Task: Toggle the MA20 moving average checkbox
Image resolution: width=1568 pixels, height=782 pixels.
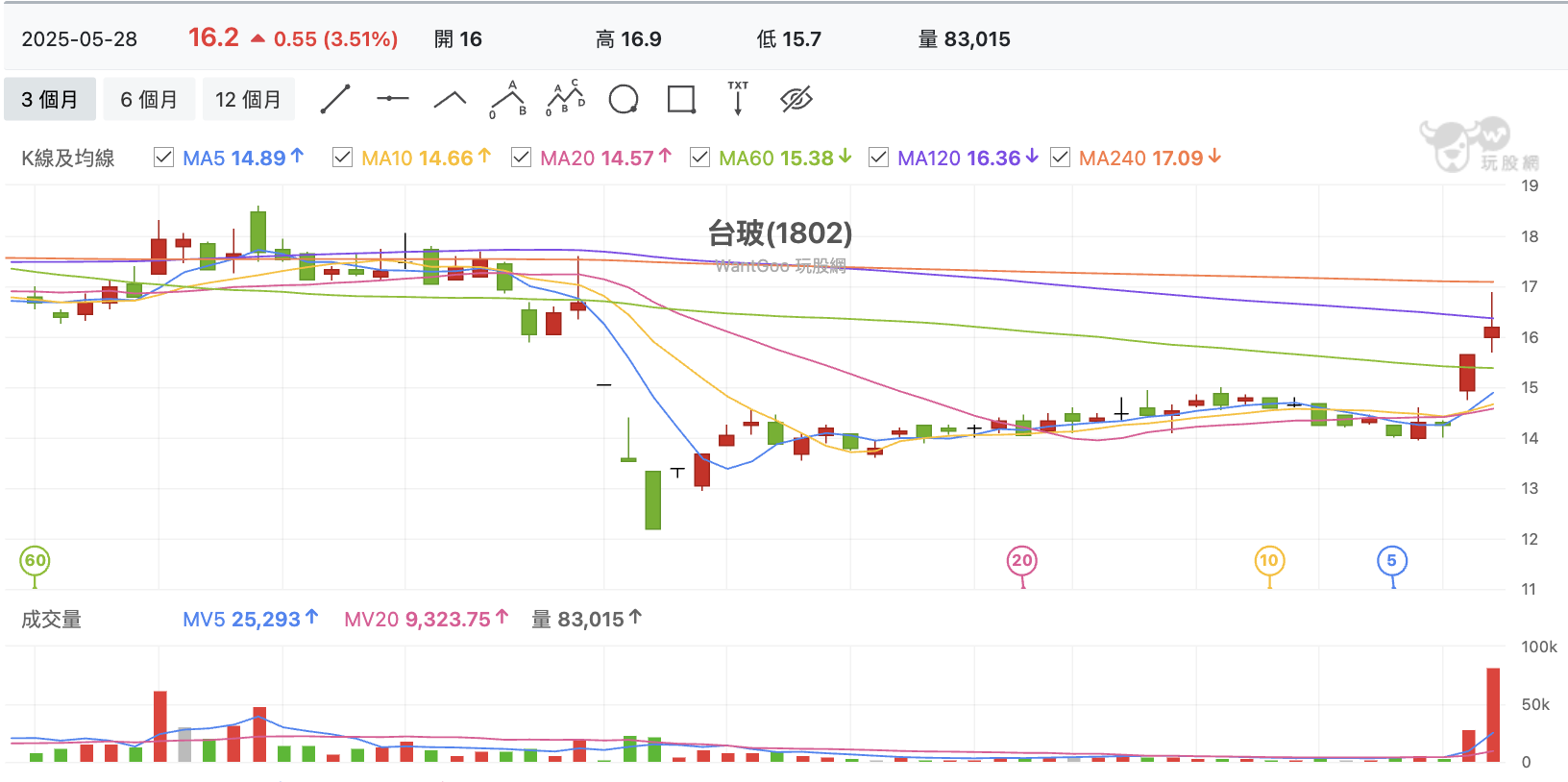Action: pos(521,158)
